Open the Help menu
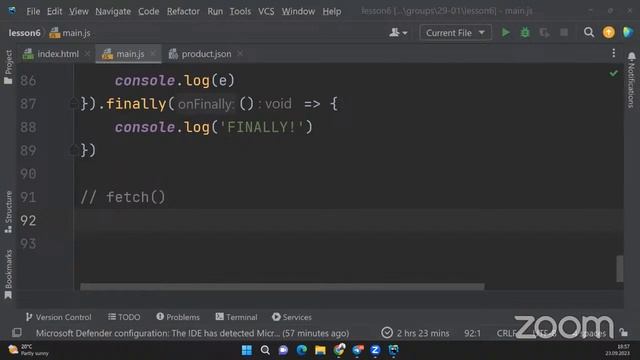 [331, 11]
